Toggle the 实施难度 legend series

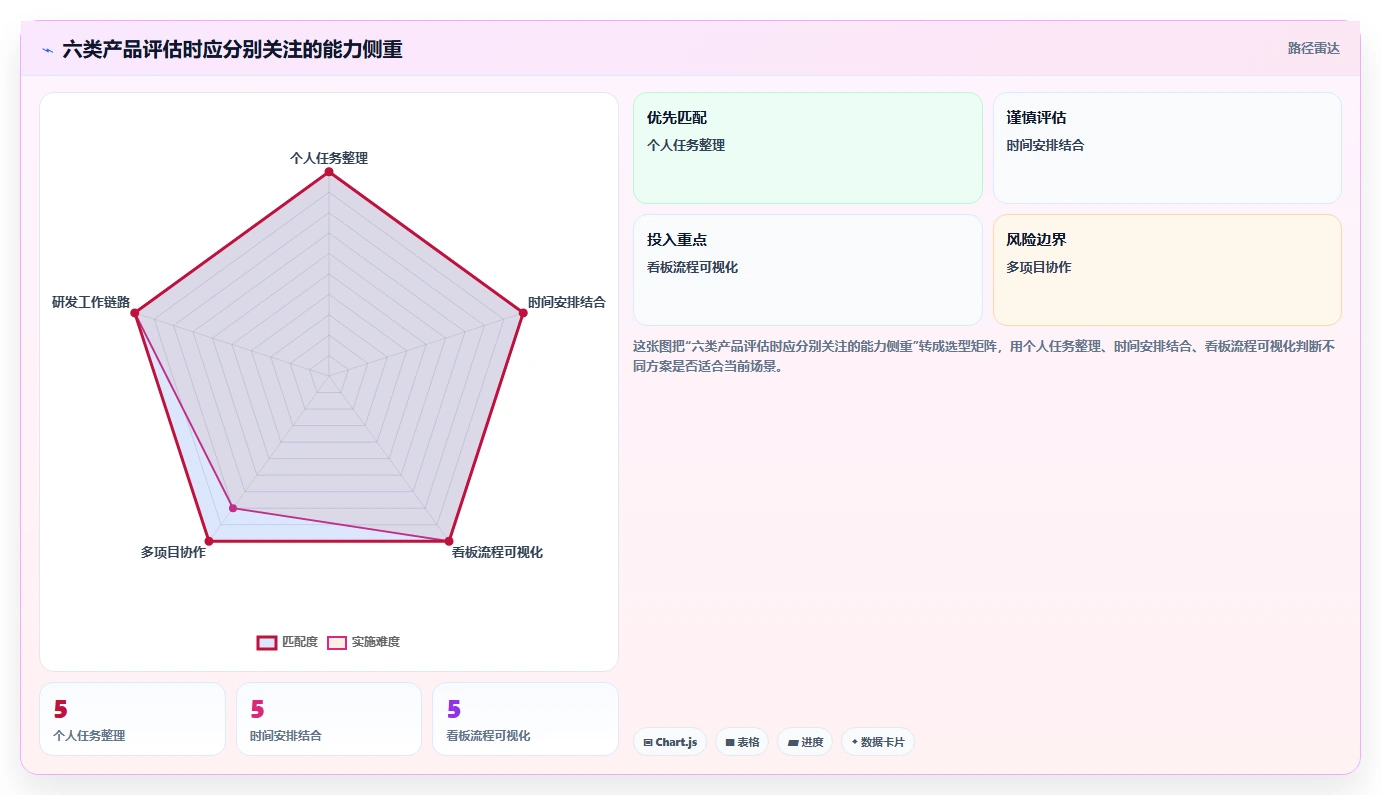(364, 642)
